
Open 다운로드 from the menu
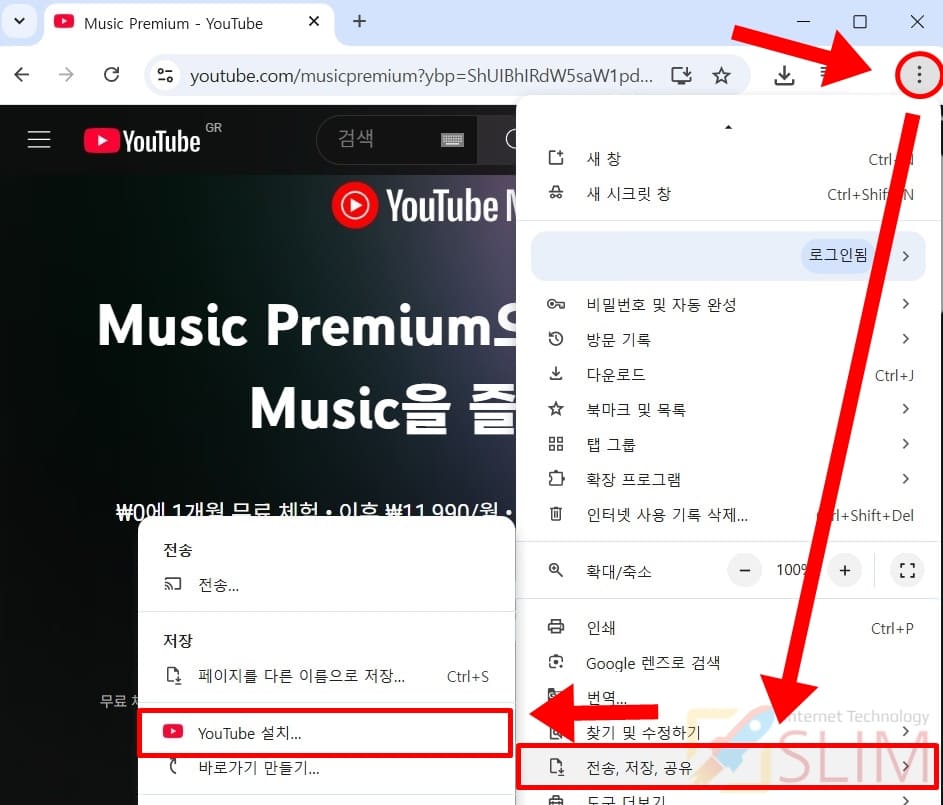(x=730, y=375)
